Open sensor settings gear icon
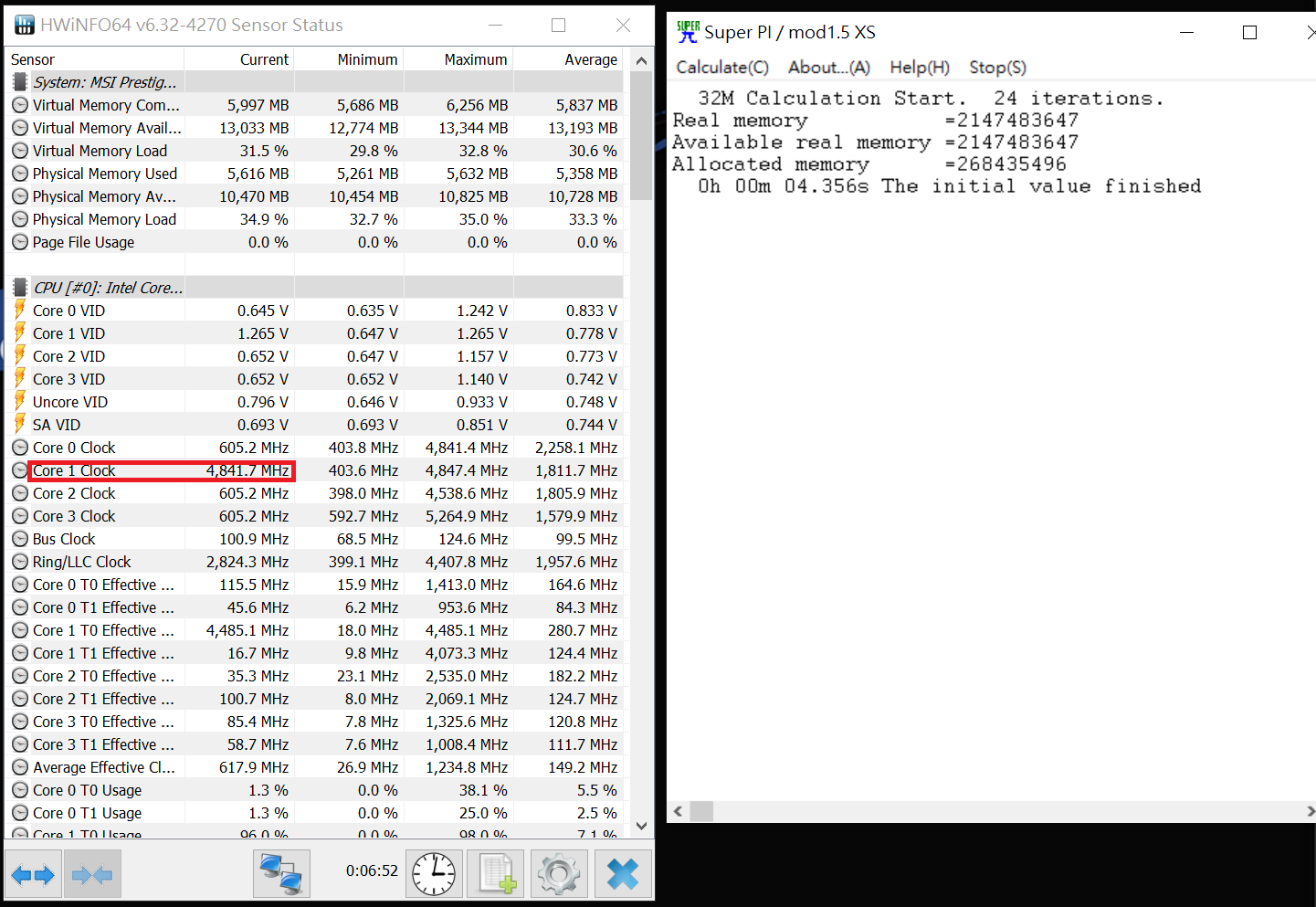The height and width of the screenshot is (907, 1316). pos(559,875)
